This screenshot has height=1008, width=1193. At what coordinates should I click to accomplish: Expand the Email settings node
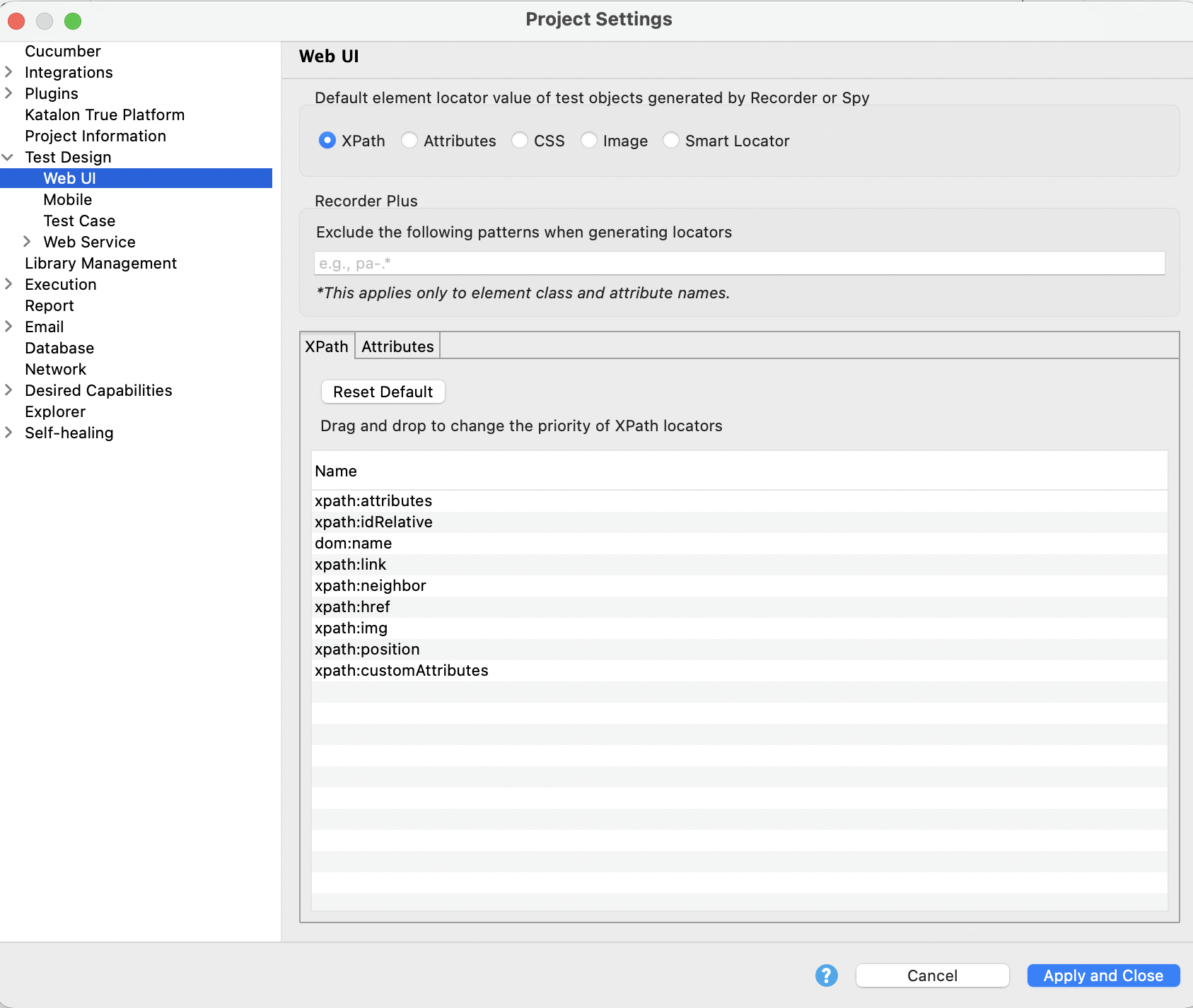point(8,327)
